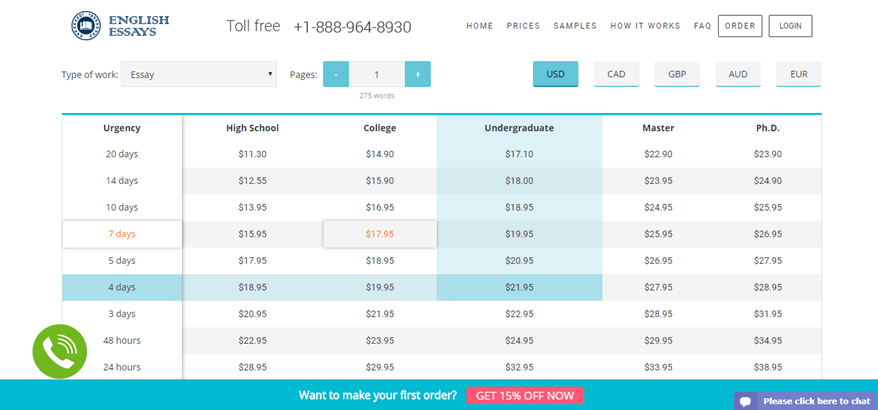Click the pages number input field

[377, 74]
